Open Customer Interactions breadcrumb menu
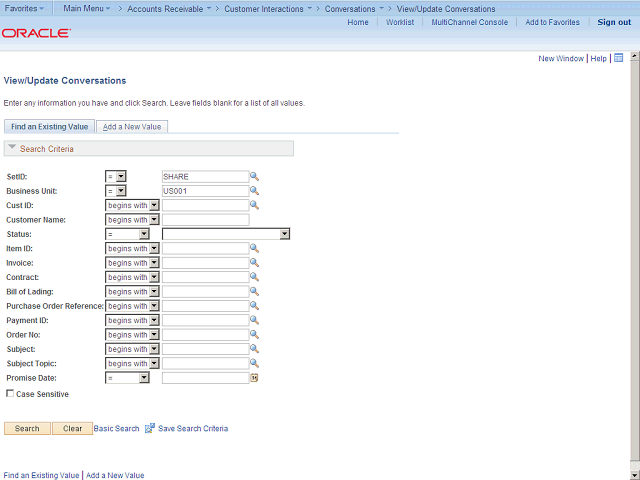 click(x=268, y=9)
